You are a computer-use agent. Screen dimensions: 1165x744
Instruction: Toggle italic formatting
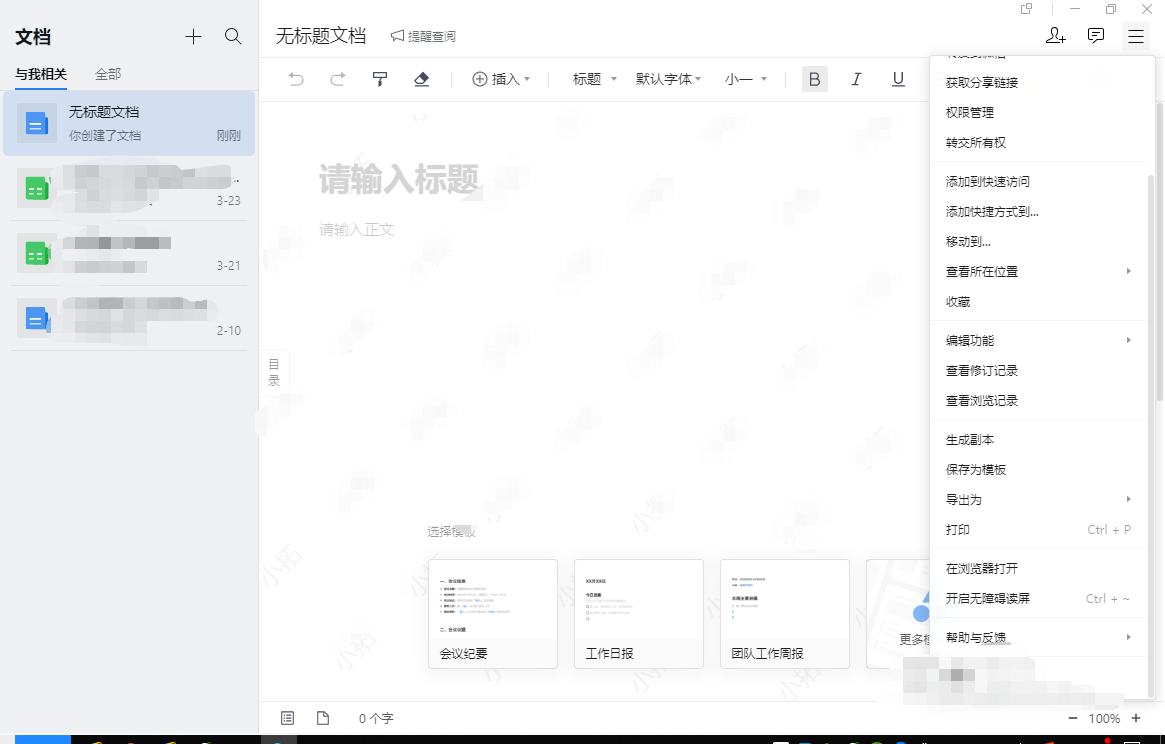(856, 79)
